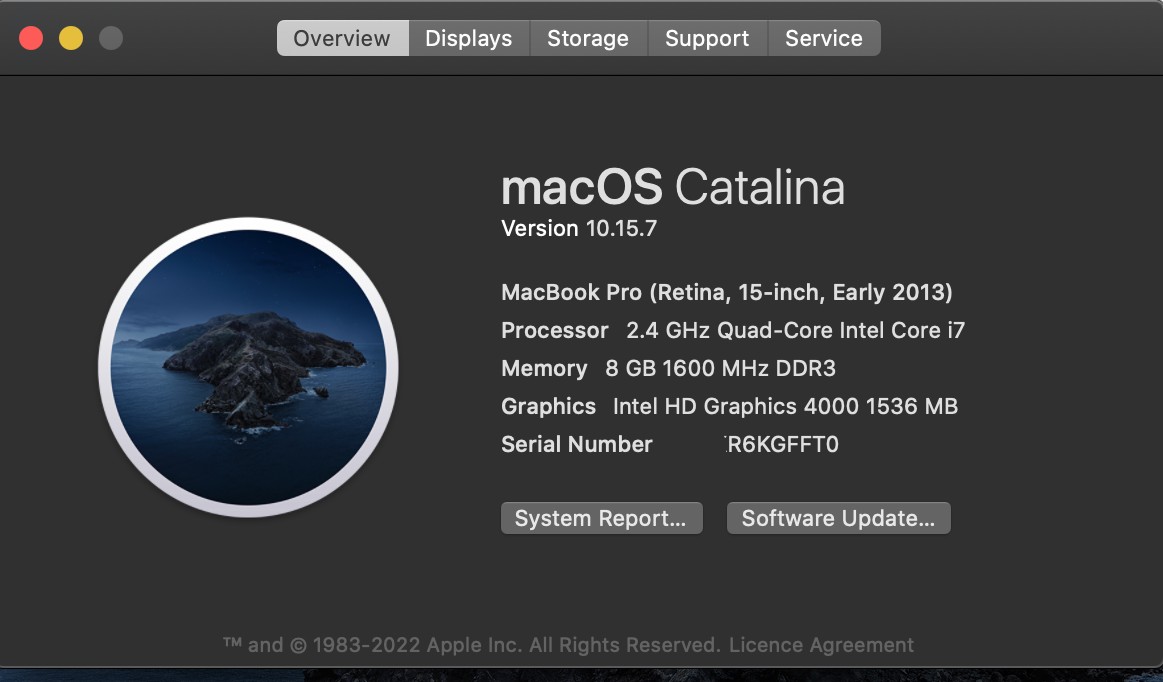Select the Support tab
1163x682 pixels.
707,39
